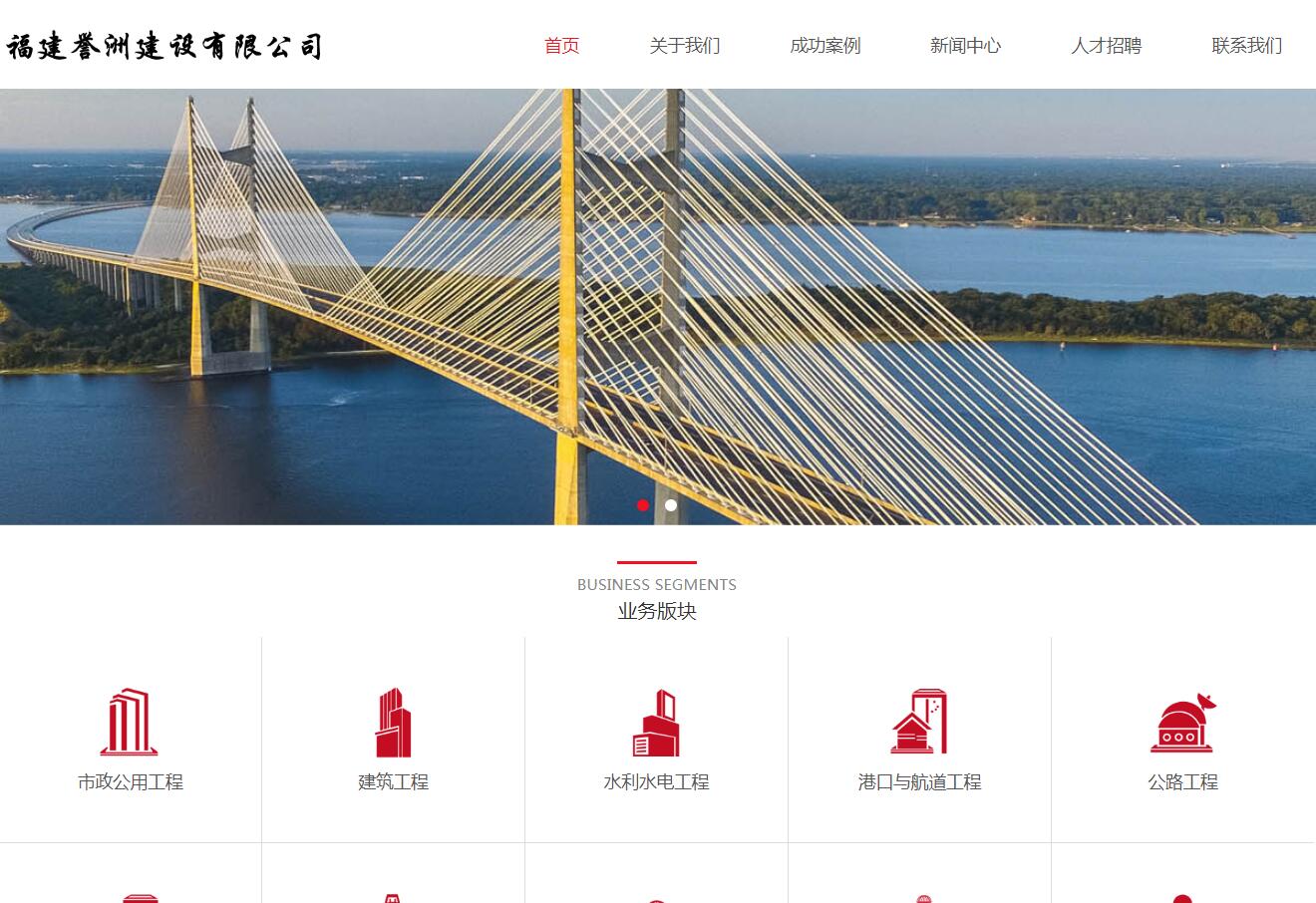Go to 成功案例 page
Image resolution: width=1316 pixels, height=903 pixels.
824,45
